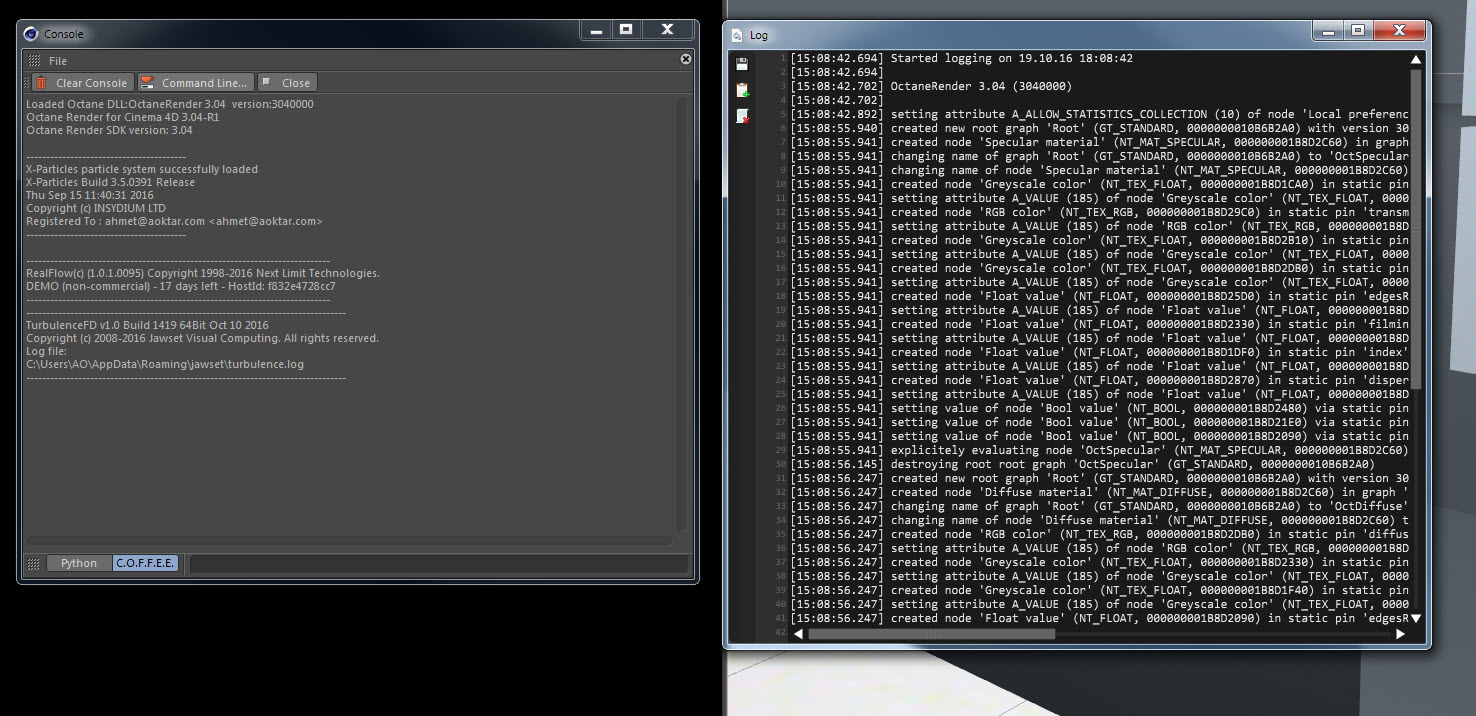Click the console command input field
Viewport: 1476px width, 716px height.
click(439, 564)
